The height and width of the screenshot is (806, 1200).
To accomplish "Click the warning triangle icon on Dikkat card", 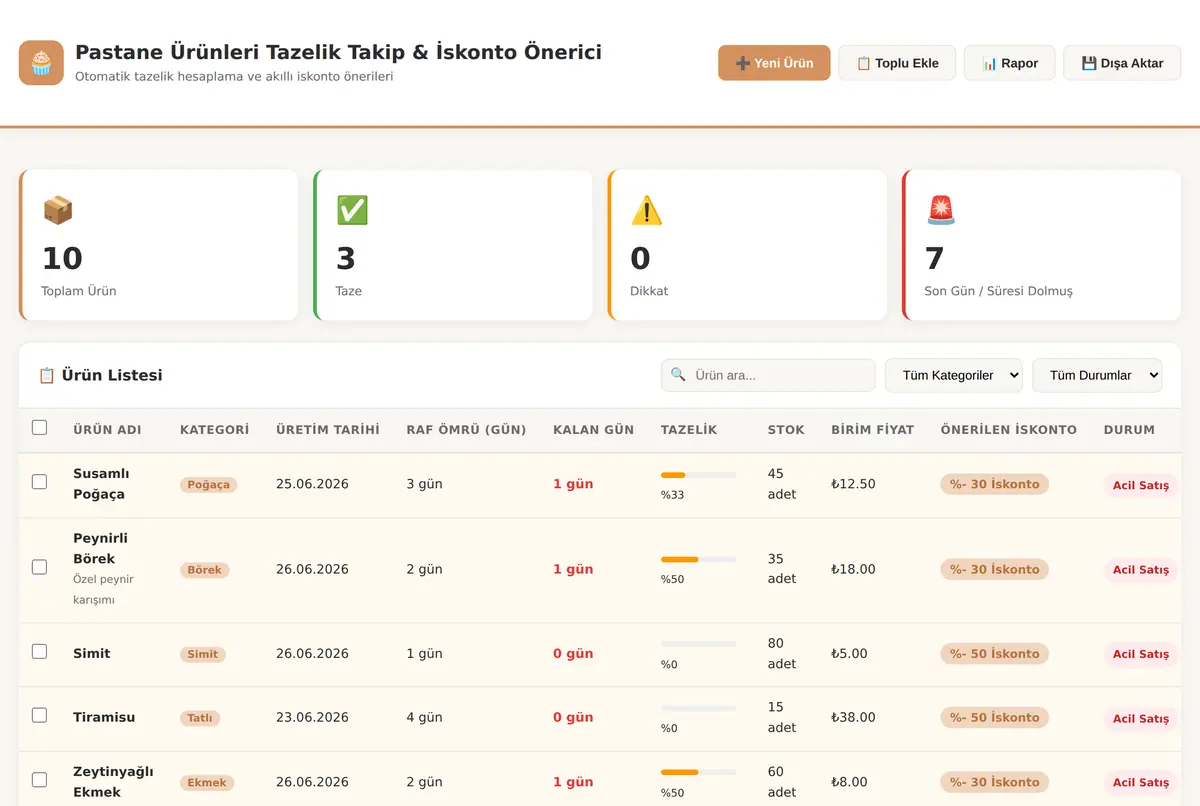I will [x=646, y=210].
